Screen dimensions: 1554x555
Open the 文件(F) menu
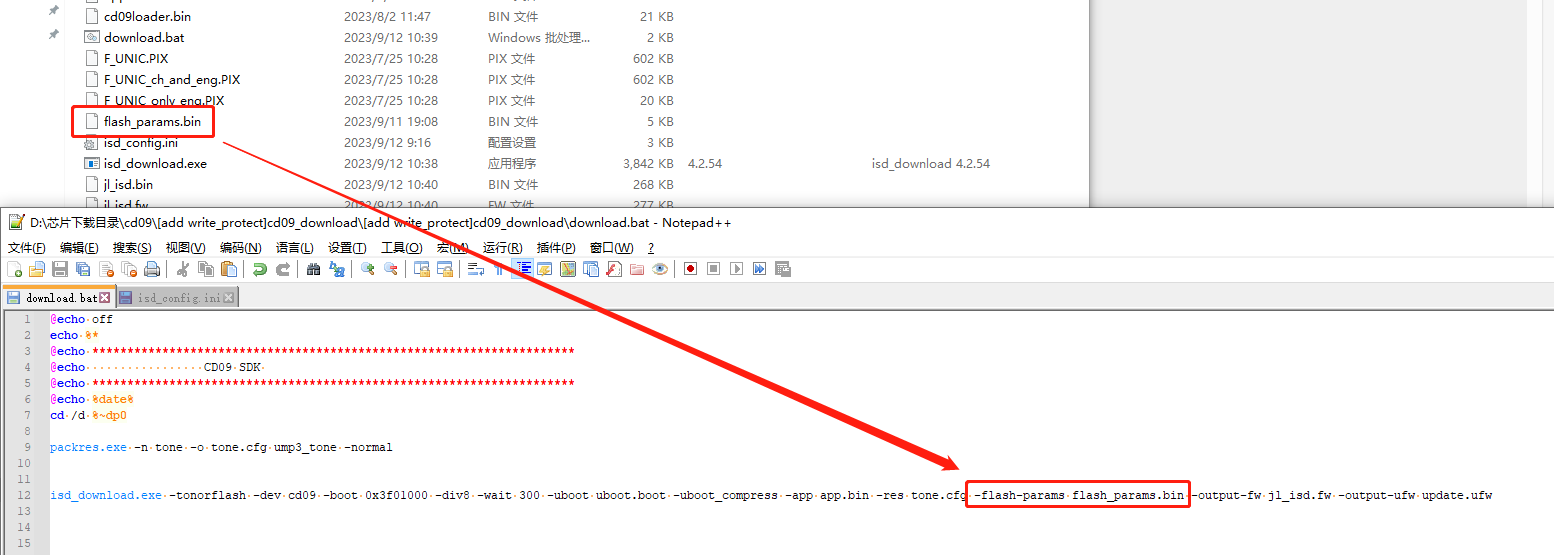coord(27,248)
